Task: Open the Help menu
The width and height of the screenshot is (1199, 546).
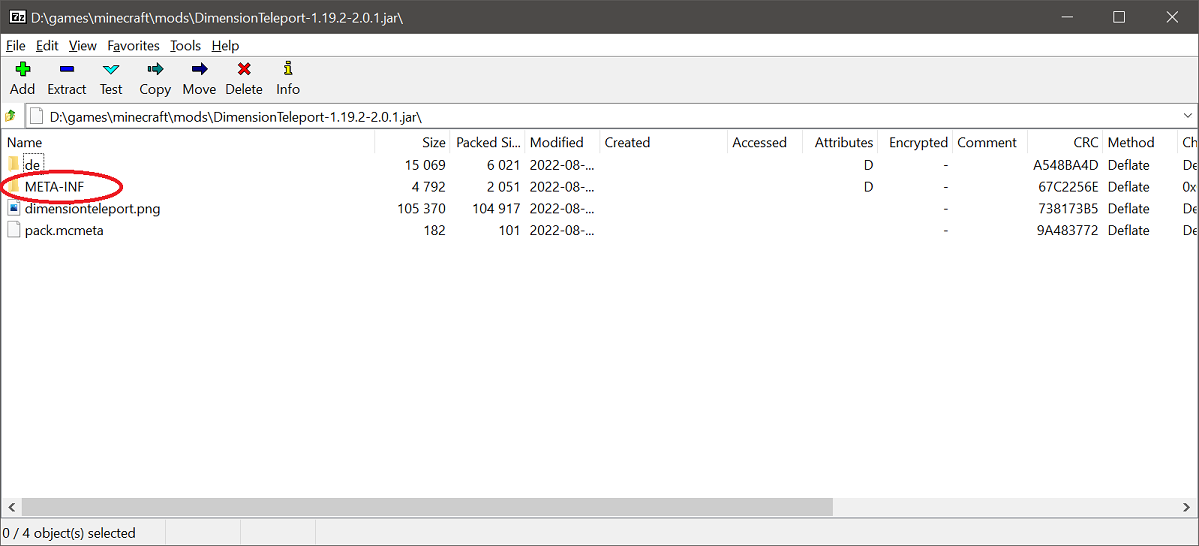Action: [225, 46]
